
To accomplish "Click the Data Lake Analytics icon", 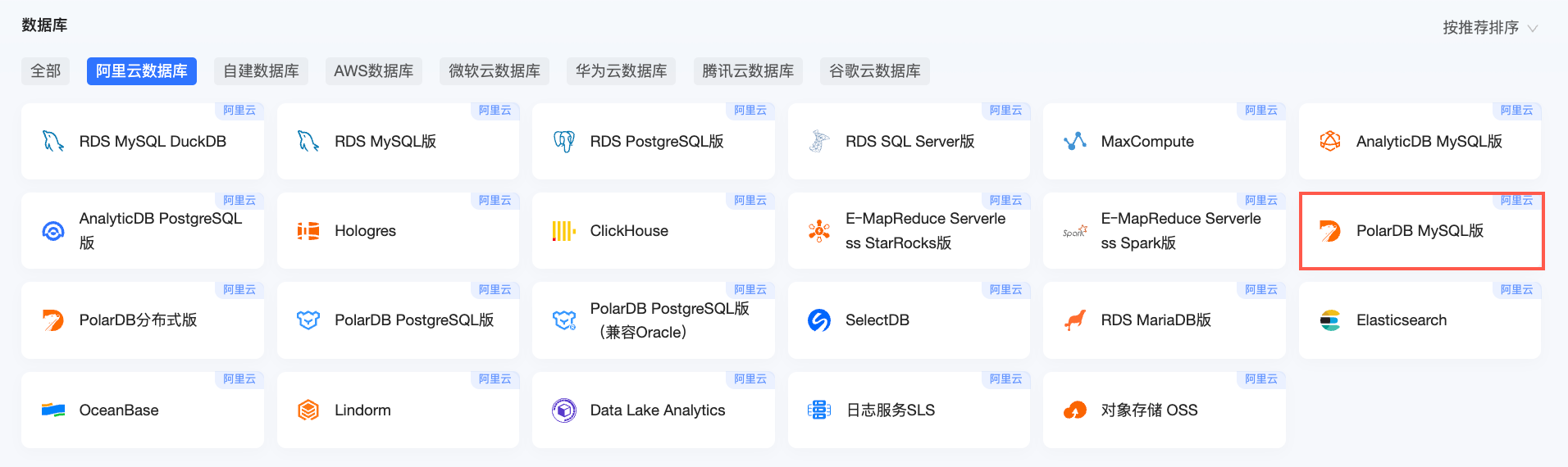I will click(564, 410).
